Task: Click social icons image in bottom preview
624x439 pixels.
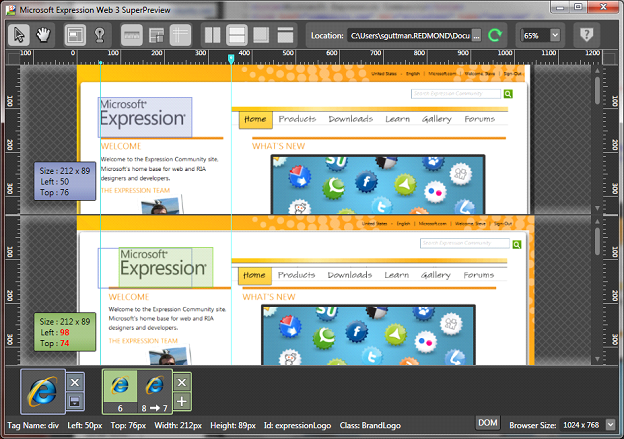Action: 368,335
